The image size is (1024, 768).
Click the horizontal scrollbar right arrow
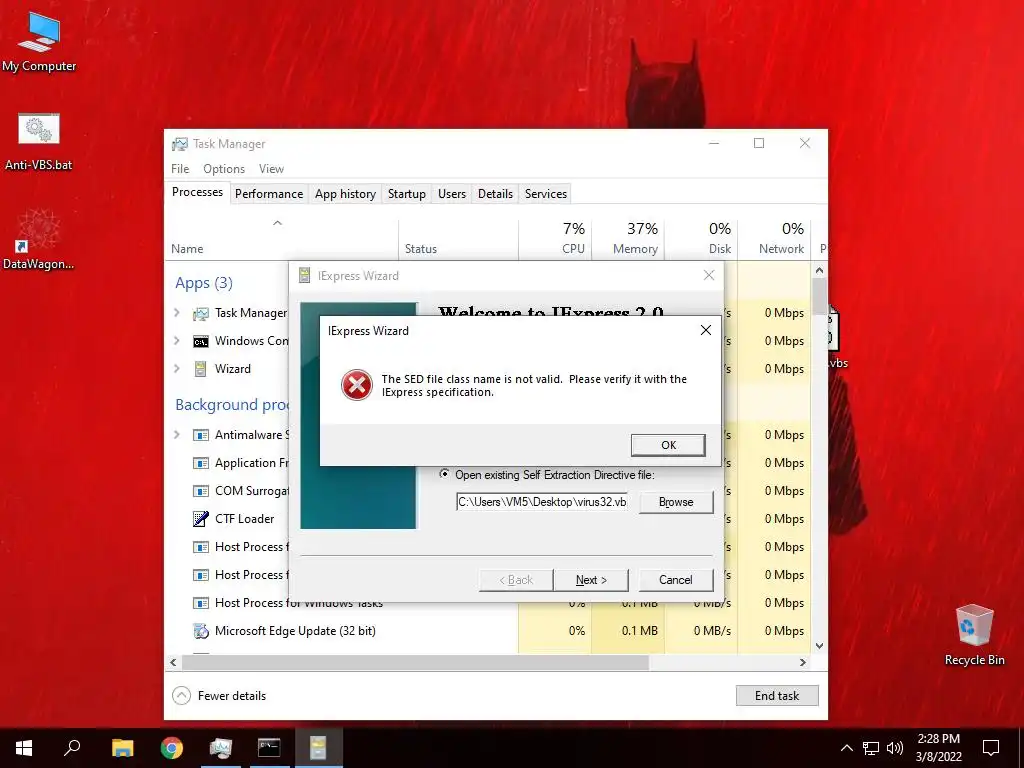(x=803, y=662)
